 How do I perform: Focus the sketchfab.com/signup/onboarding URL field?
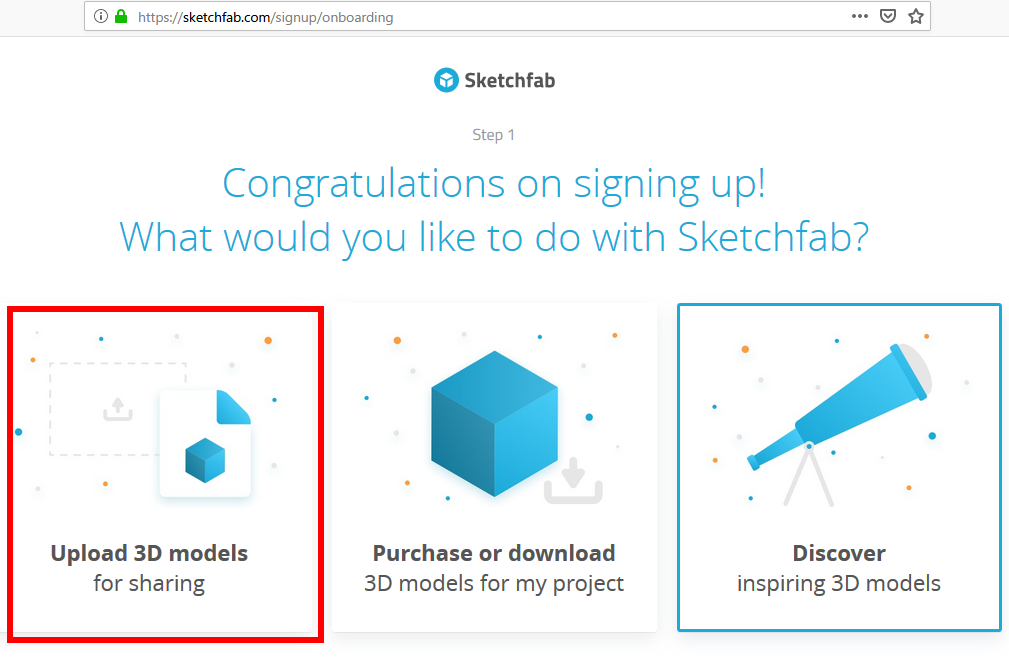[x=489, y=17]
